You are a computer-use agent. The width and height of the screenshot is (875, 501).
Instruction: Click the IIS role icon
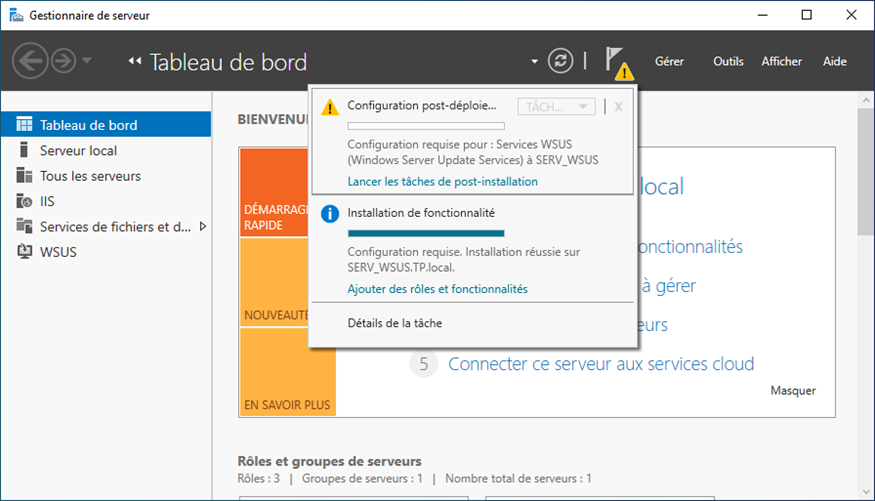[x=24, y=201]
